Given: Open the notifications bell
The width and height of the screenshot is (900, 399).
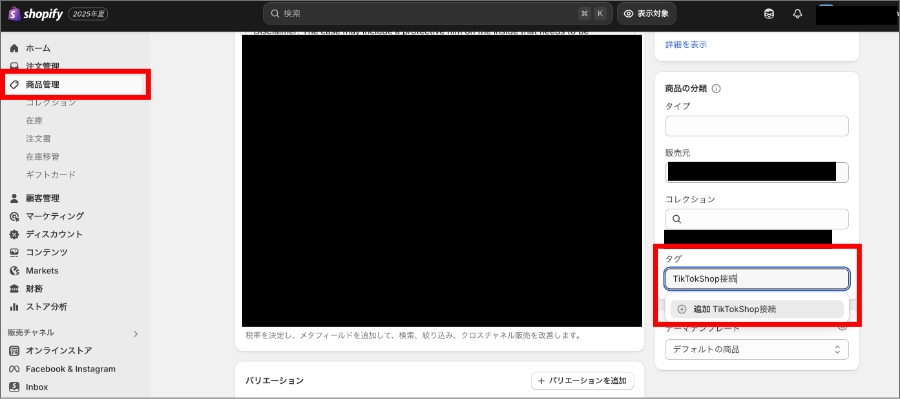Looking at the screenshot, I should click(x=797, y=14).
